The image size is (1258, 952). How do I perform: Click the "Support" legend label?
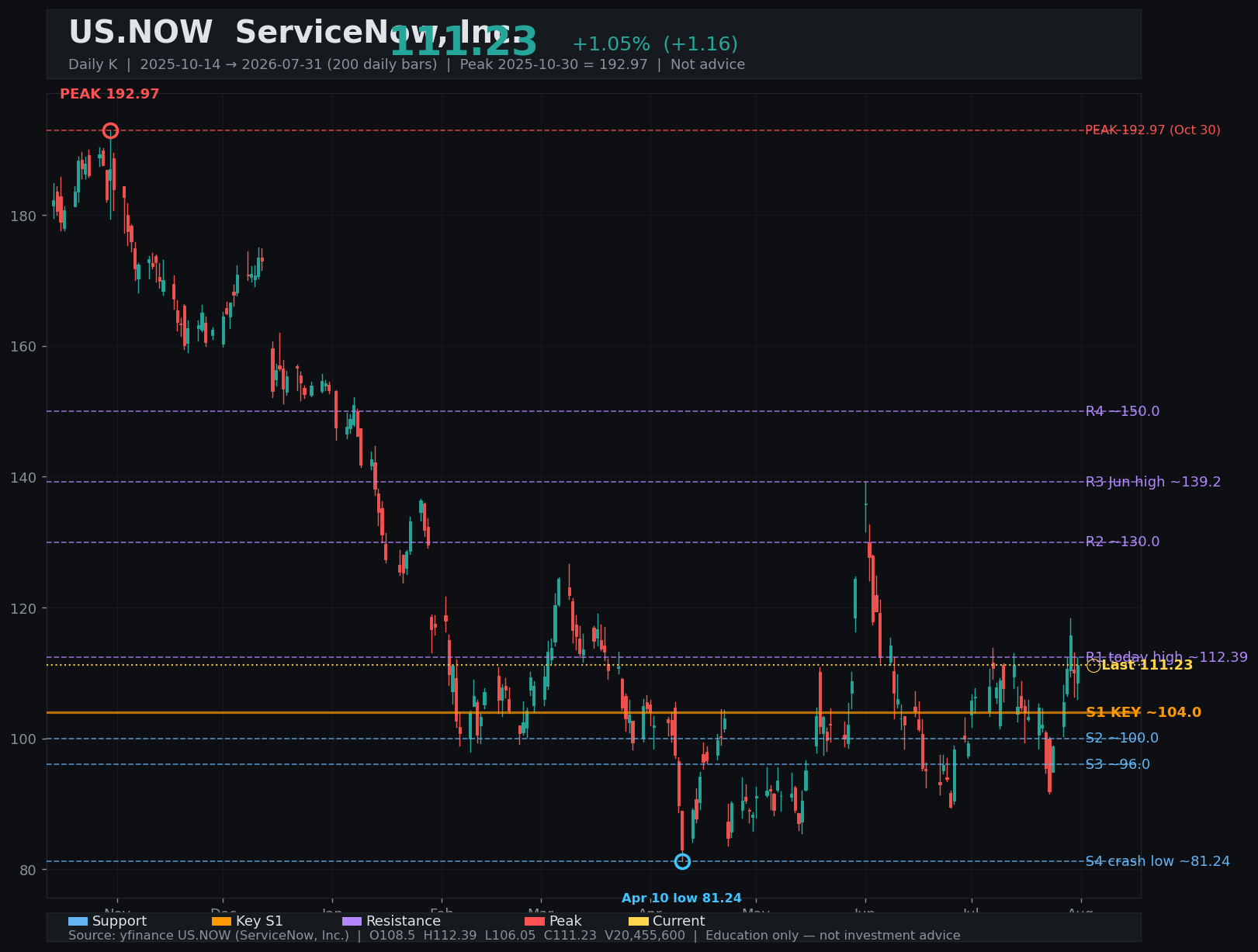click(120, 921)
